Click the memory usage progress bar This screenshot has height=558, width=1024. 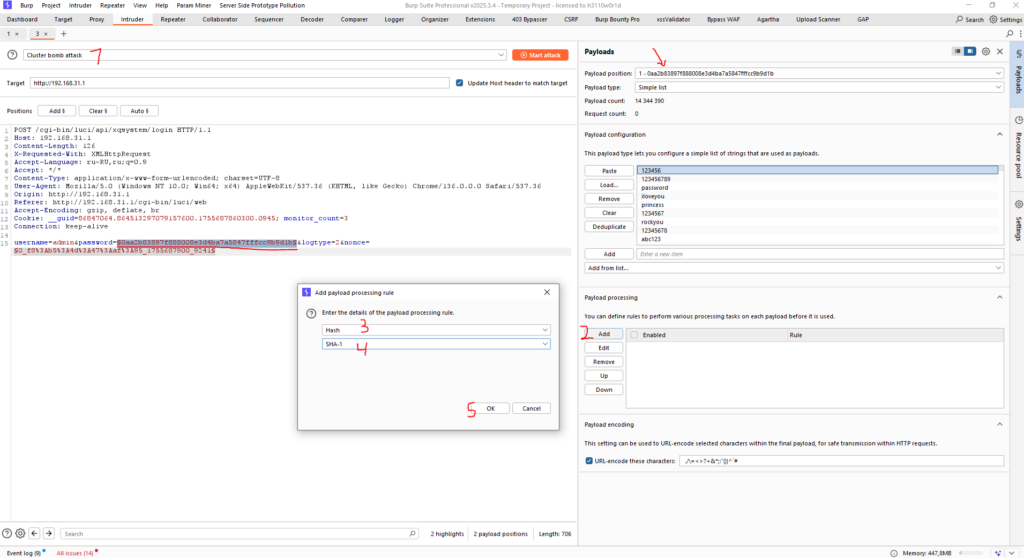pos(970,553)
